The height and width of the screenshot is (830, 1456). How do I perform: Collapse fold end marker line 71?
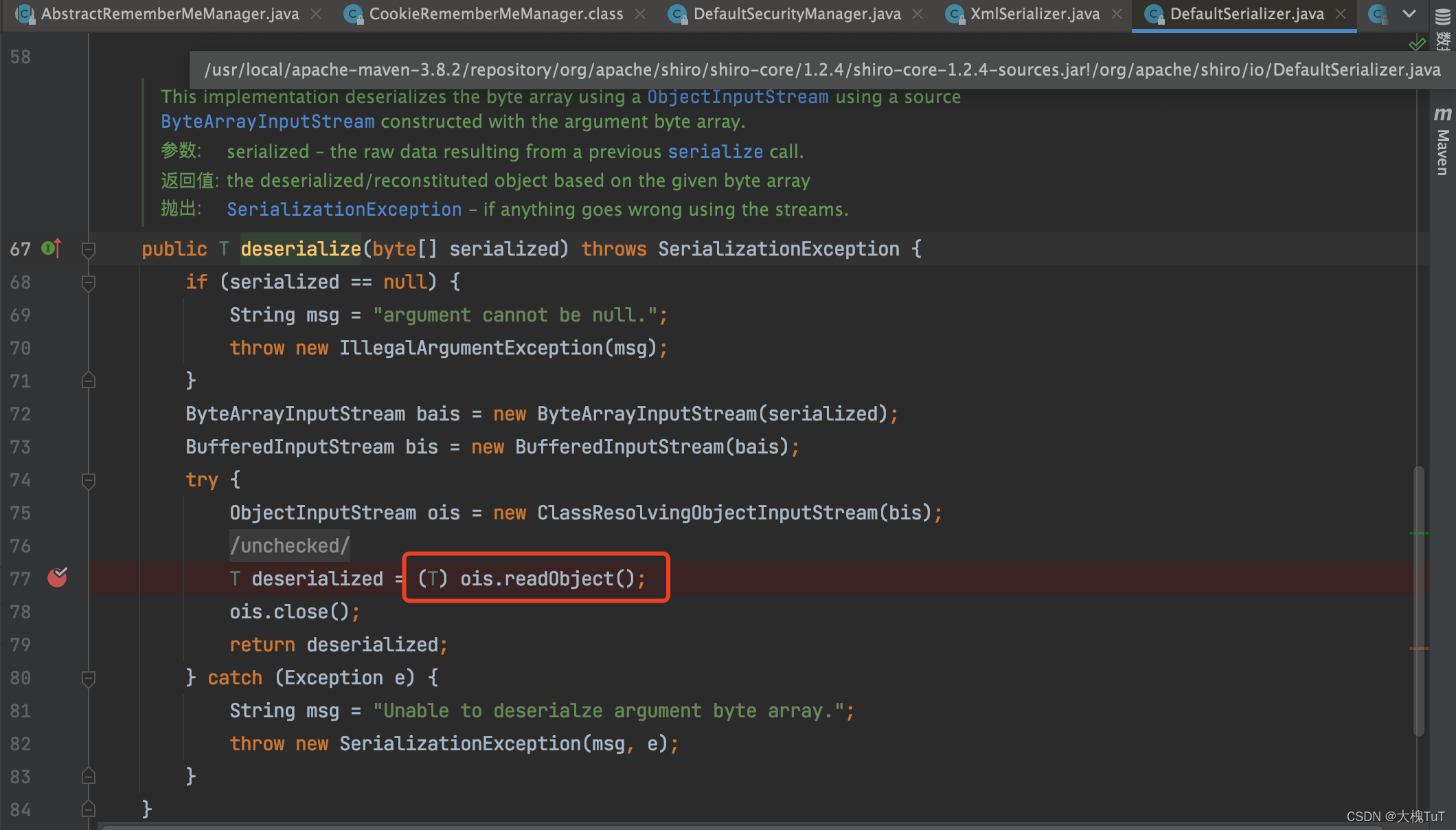[x=89, y=380]
